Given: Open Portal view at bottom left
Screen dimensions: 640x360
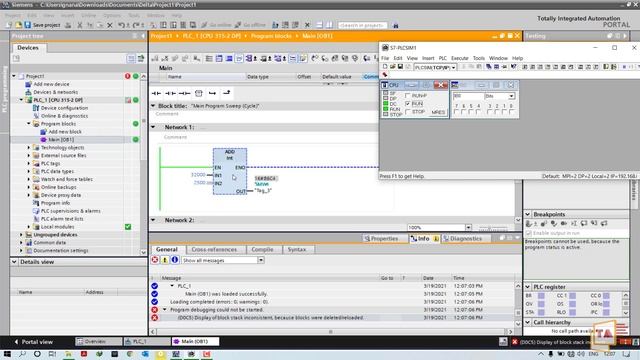Looking at the screenshot, I should (33, 342).
